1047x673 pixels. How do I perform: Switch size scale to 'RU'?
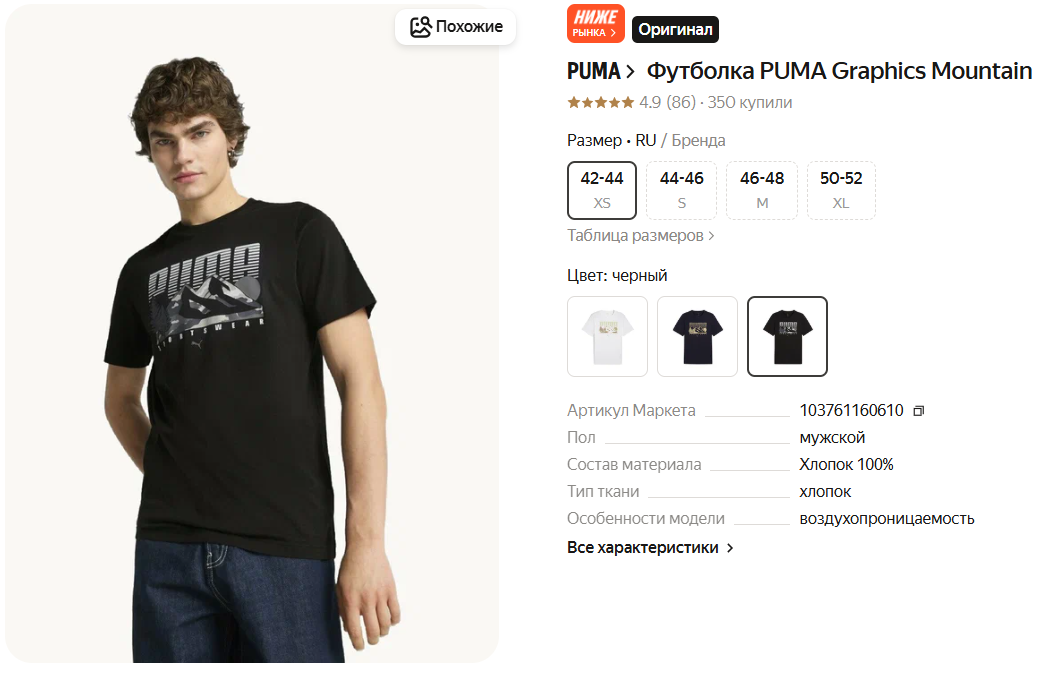(x=646, y=141)
